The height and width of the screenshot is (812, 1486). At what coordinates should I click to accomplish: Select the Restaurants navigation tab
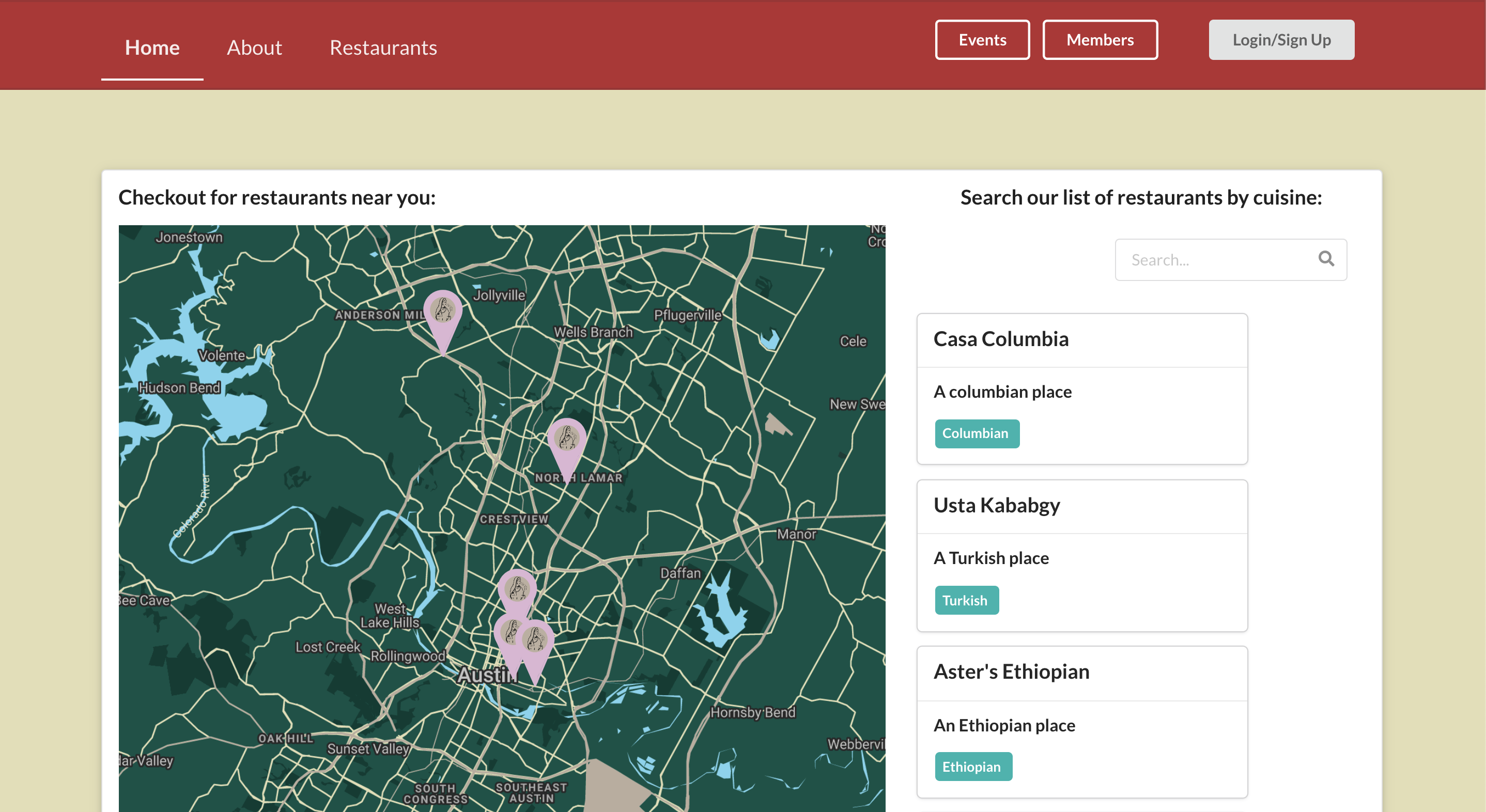point(383,47)
